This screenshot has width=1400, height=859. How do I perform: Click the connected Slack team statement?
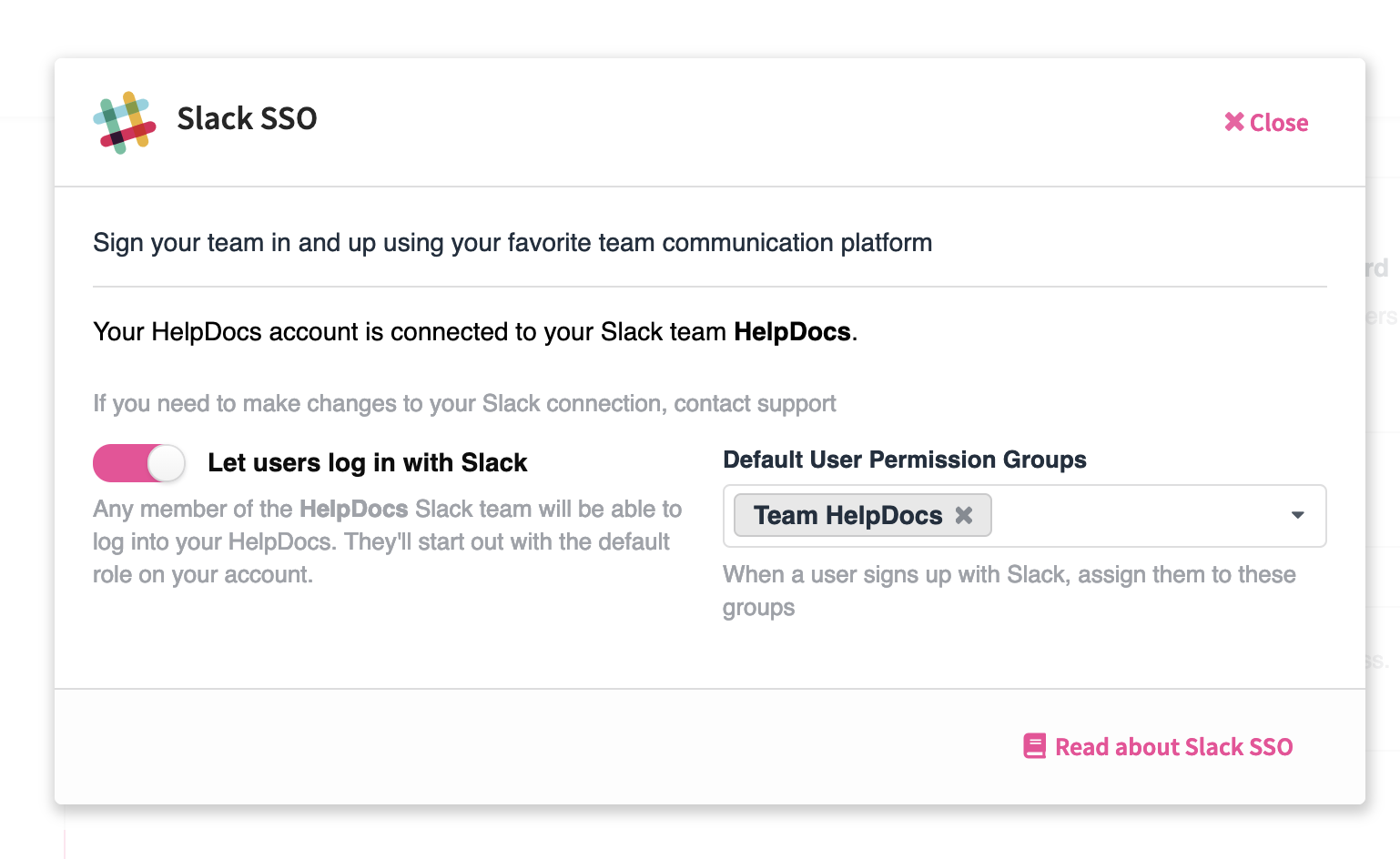tap(475, 331)
